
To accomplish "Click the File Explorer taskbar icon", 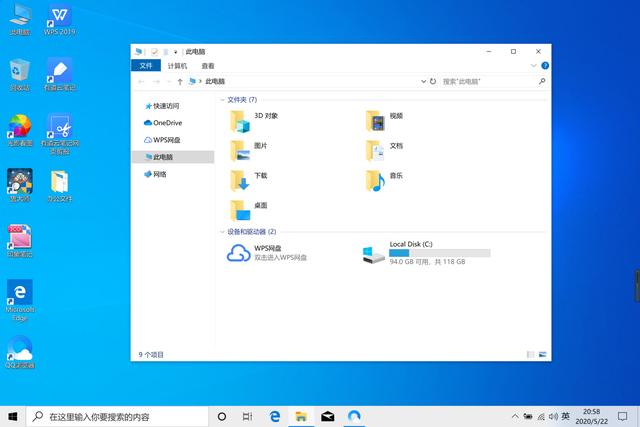I will 301,416.
